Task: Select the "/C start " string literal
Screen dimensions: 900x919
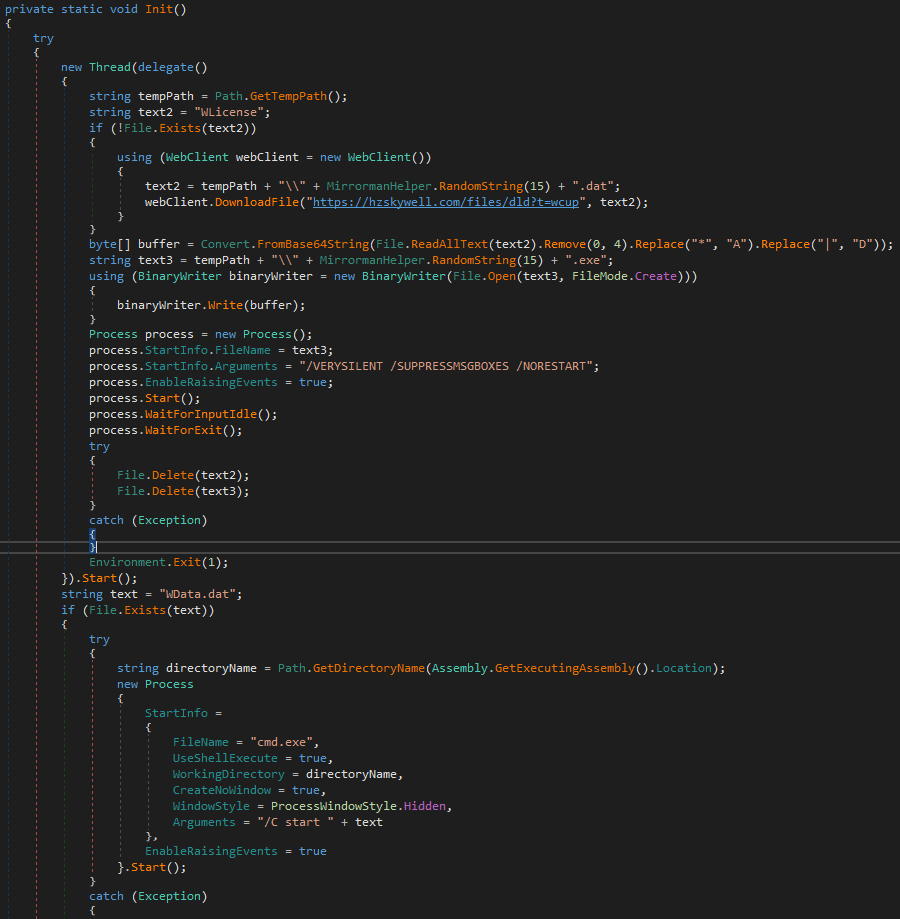Action: click(x=295, y=822)
